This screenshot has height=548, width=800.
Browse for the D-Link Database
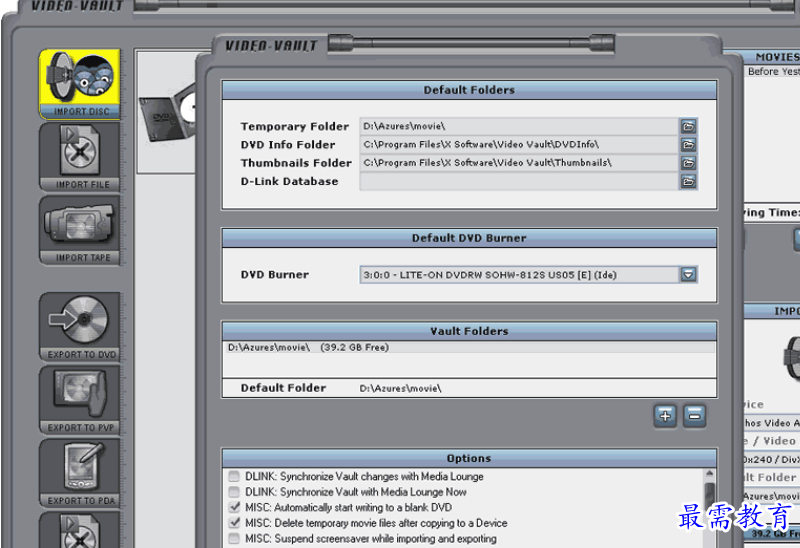click(x=688, y=181)
